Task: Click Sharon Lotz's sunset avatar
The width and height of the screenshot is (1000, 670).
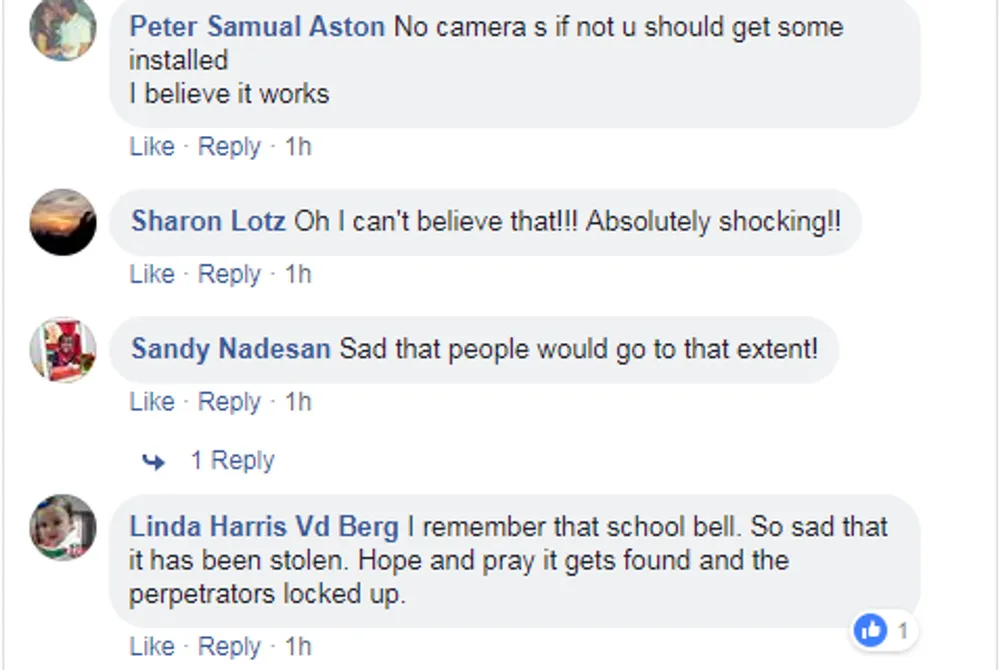Action: (63, 221)
